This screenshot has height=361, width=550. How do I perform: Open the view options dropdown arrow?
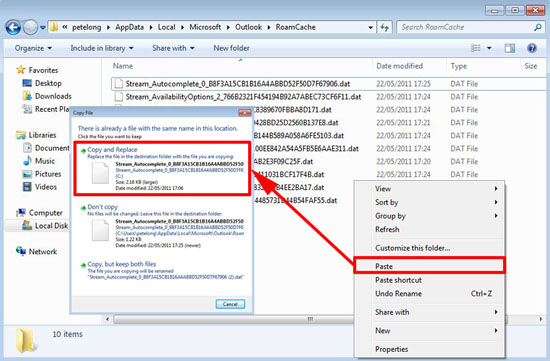(x=489, y=48)
